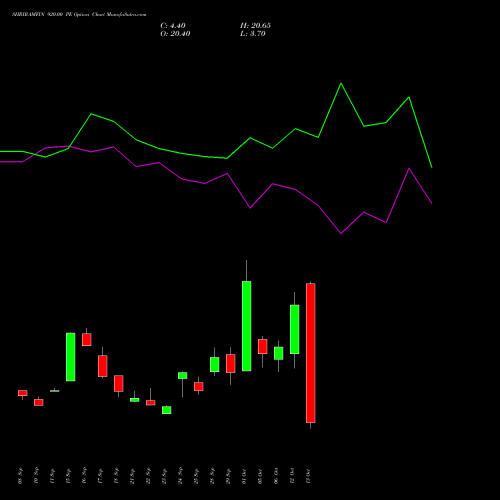Select the red candlestick above 29 Sep
Image resolution: width=500 pixels, height=500 pixels.
(x=231, y=363)
